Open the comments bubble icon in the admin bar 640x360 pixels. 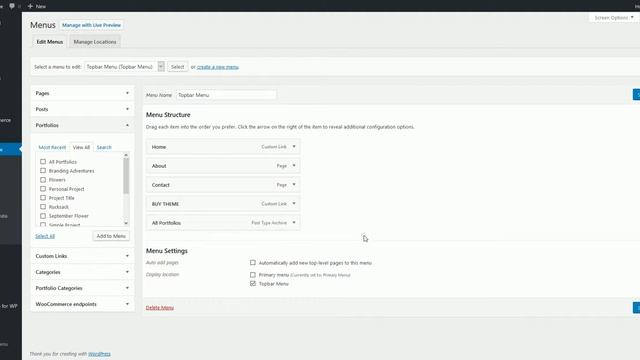(12, 6)
